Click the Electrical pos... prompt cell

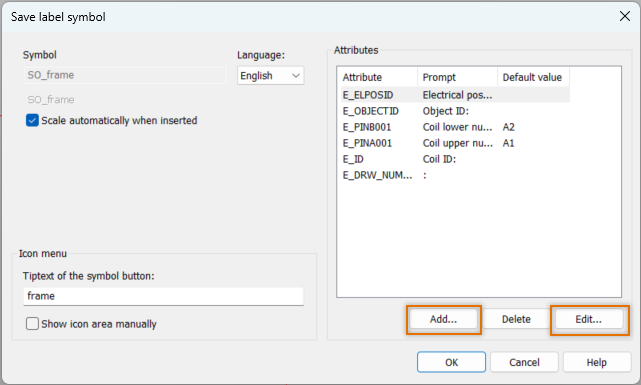(x=457, y=95)
